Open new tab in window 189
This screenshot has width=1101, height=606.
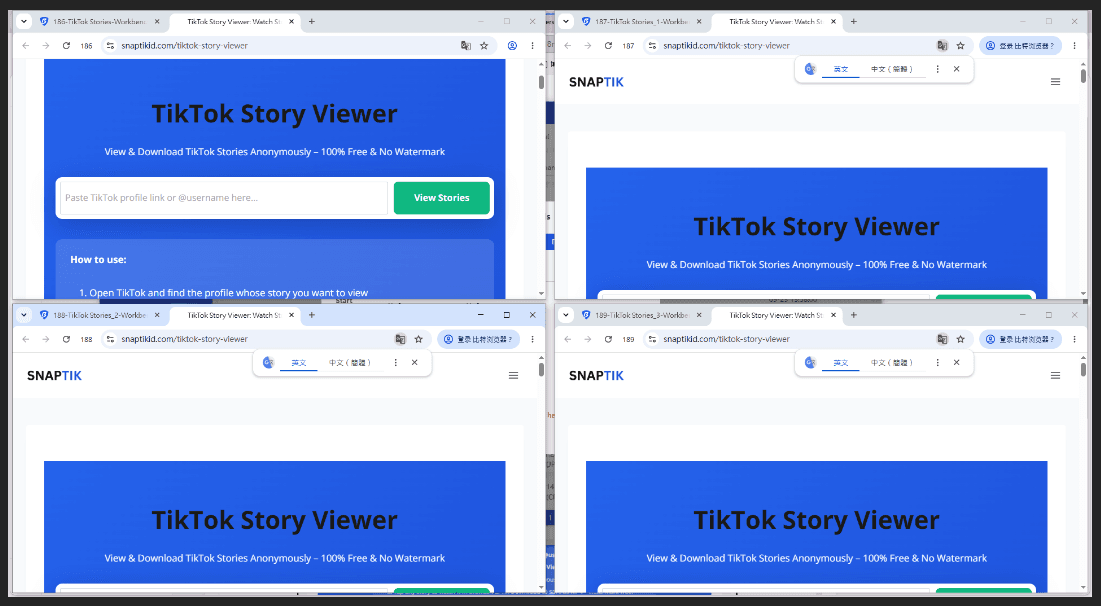point(854,315)
